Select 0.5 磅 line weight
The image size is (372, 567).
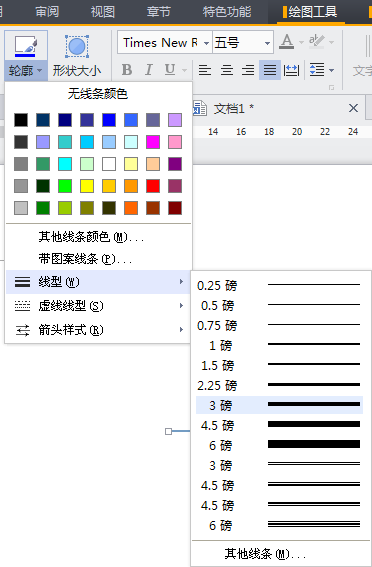(279, 305)
